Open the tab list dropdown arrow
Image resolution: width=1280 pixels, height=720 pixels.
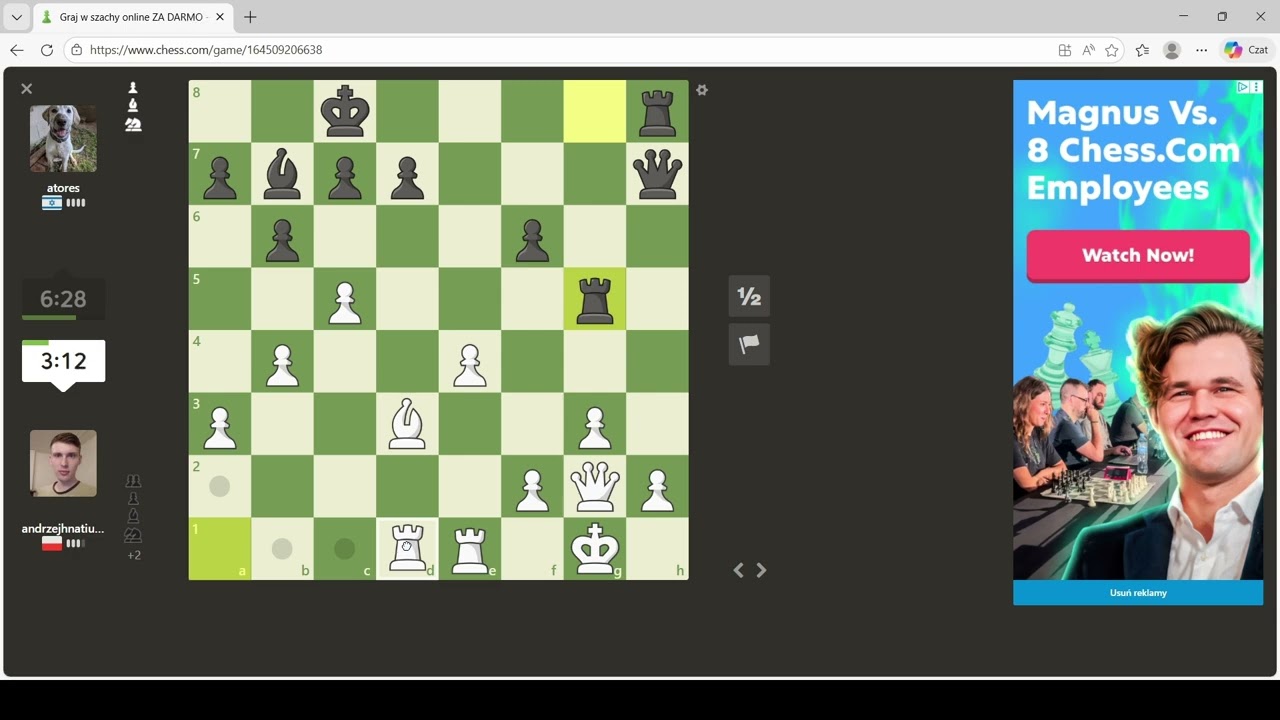pos(16,17)
